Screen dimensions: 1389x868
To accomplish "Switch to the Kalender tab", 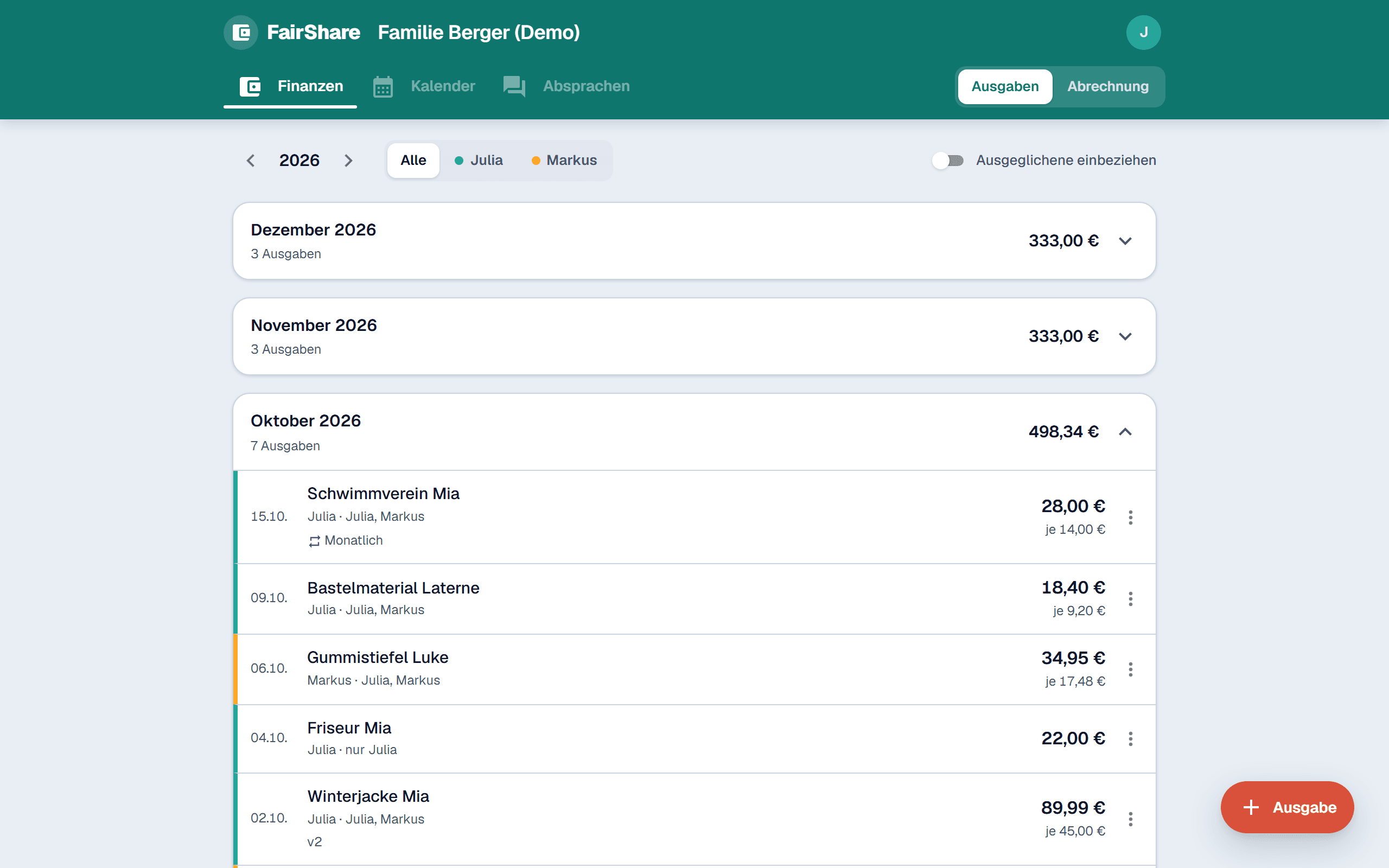I will tap(424, 86).
